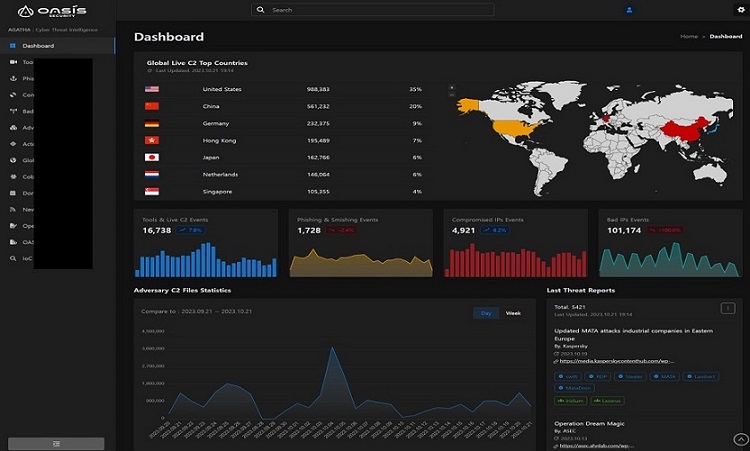Select Dashboard in the sidebar menu

[x=38, y=46]
